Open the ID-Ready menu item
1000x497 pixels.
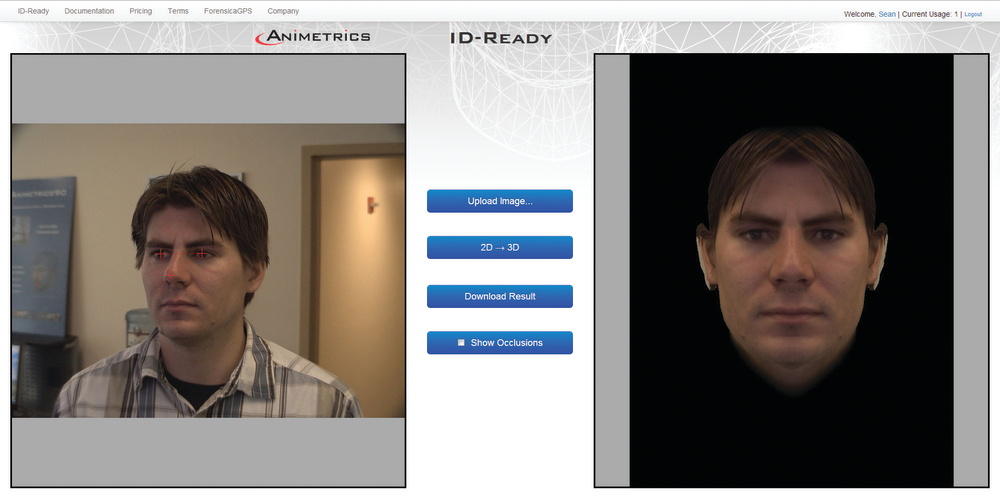[33, 11]
